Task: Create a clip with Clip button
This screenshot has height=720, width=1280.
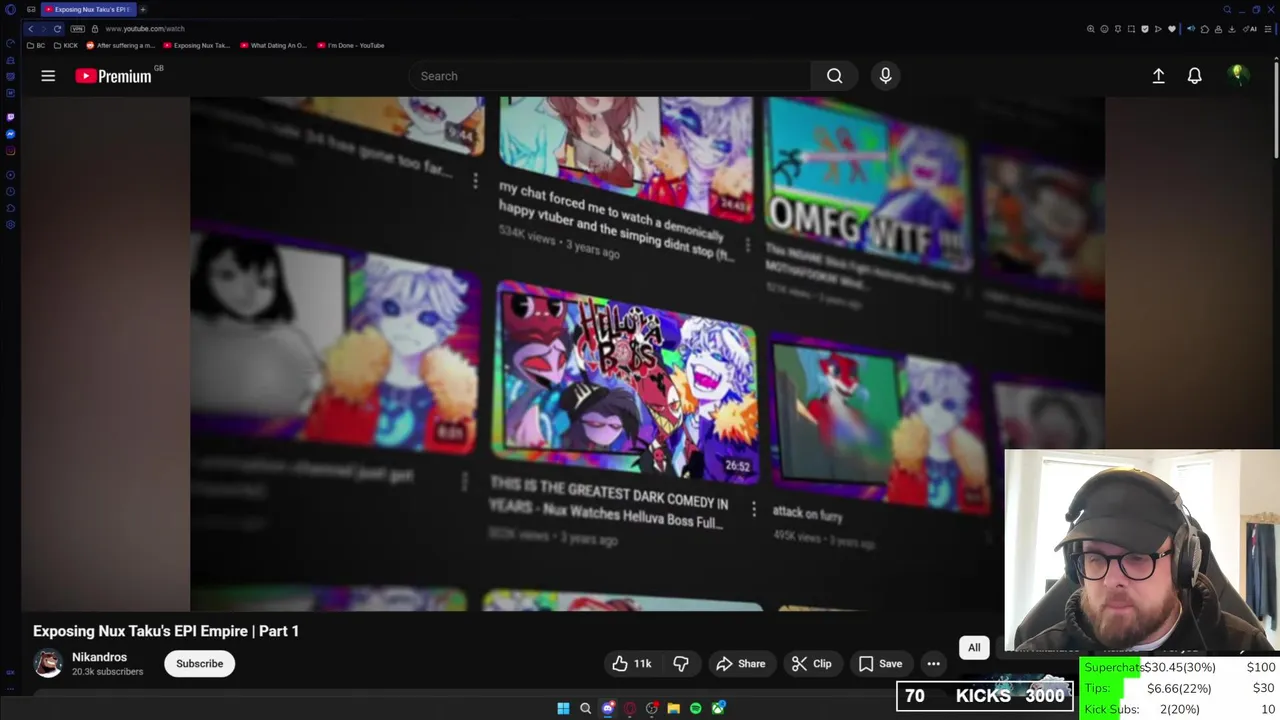Action: (811, 663)
